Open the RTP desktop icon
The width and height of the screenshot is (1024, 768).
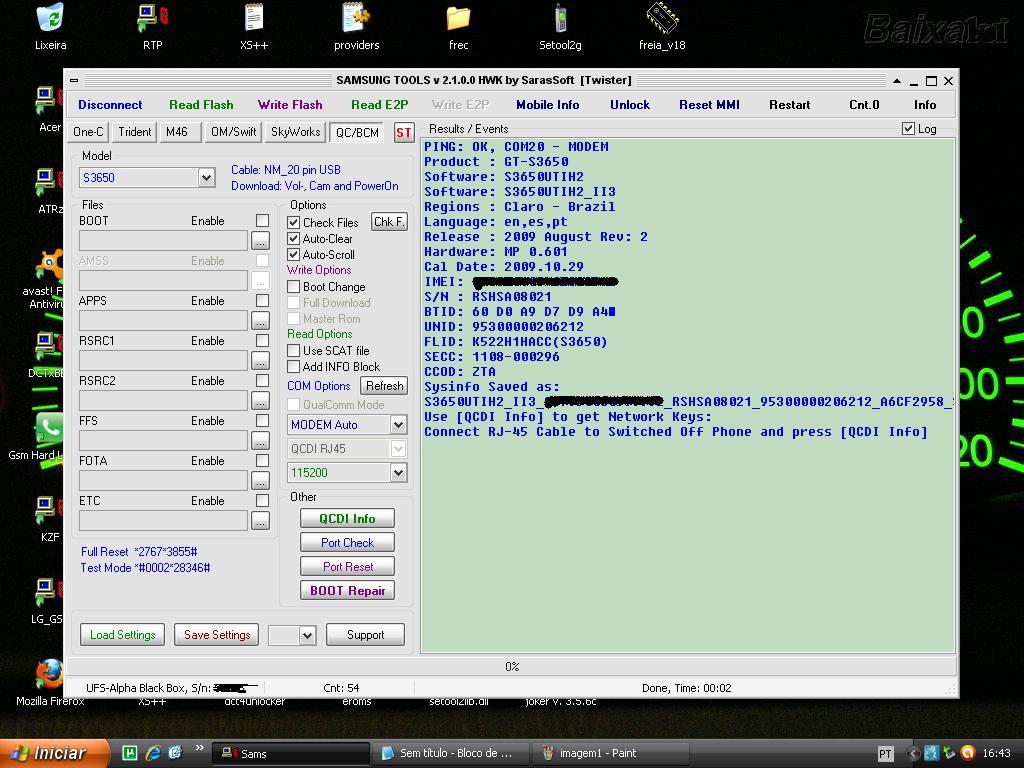click(153, 27)
